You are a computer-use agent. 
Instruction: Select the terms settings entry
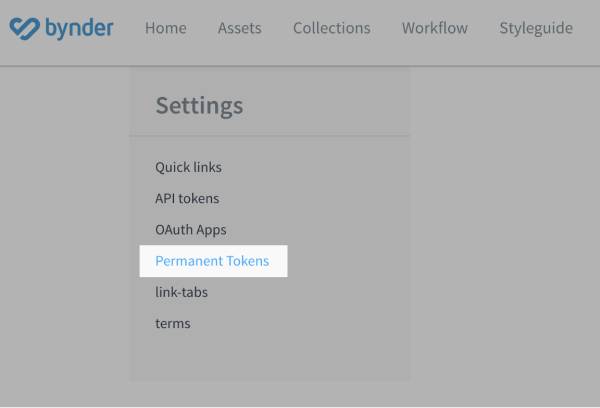click(172, 324)
